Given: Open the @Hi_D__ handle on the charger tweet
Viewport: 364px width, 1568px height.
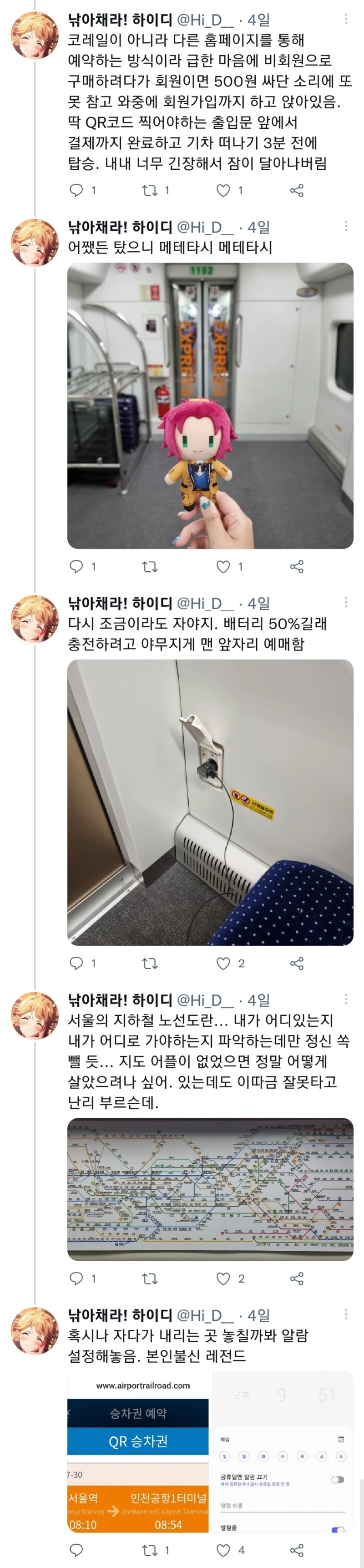Looking at the screenshot, I should click(205, 603).
